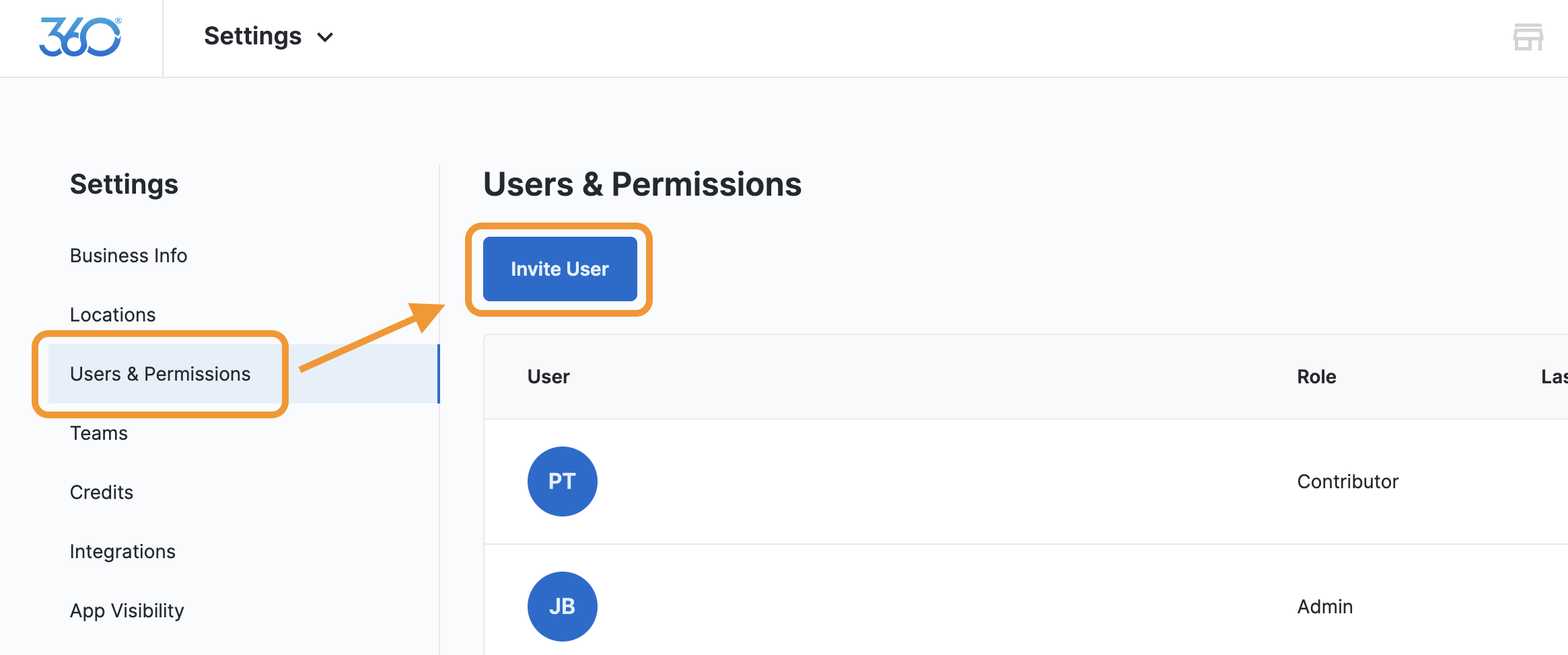Screen dimensions: 1568x655
Task: Click the Invite User button
Action: (x=559, y=269)
